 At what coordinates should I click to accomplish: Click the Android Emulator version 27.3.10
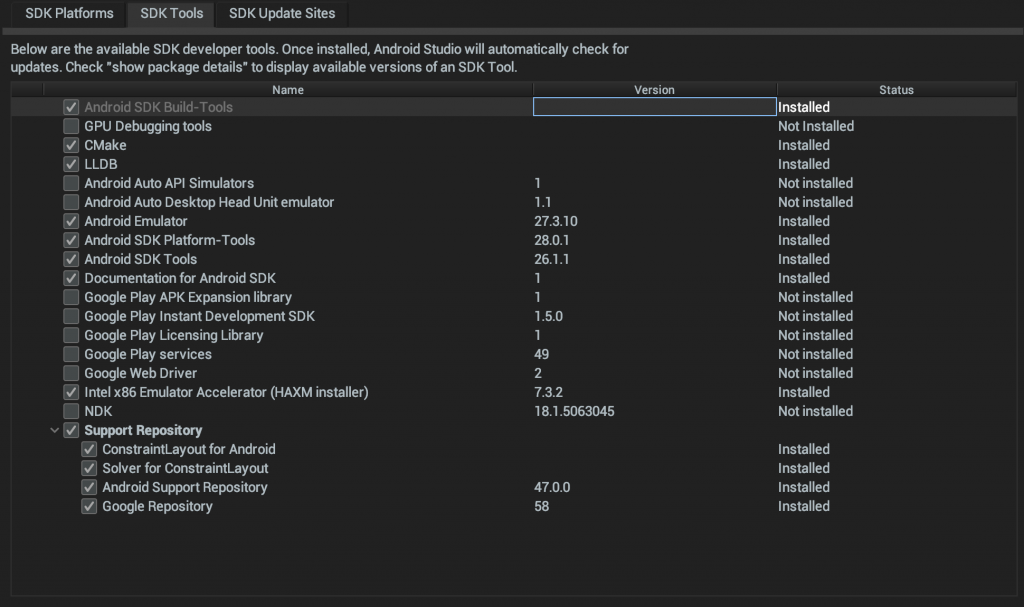pos(556,221)
